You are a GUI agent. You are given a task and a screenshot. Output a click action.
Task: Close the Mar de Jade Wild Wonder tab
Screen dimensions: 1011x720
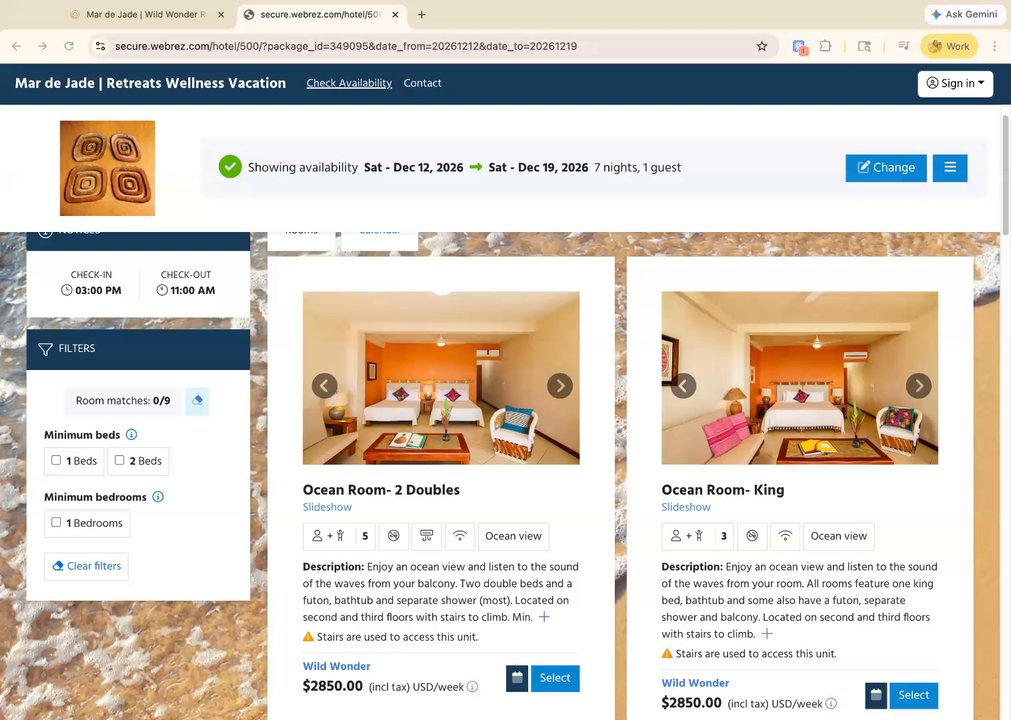point(221,14)
